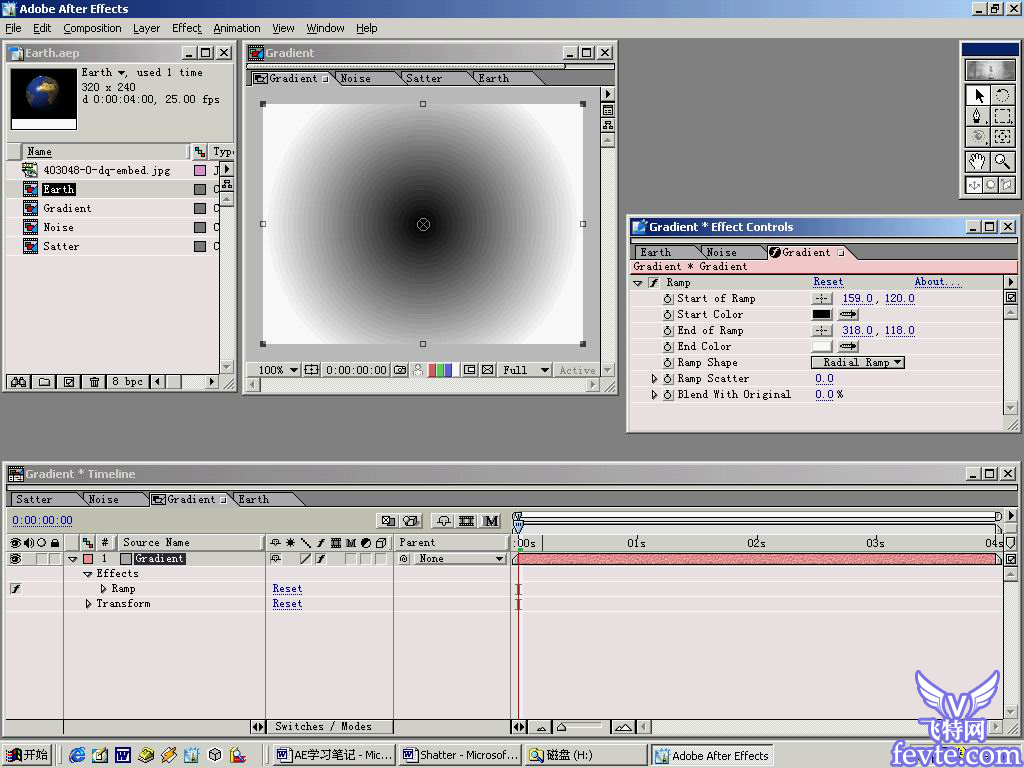Click Reset link for Transform in timeline

point(287,603)
